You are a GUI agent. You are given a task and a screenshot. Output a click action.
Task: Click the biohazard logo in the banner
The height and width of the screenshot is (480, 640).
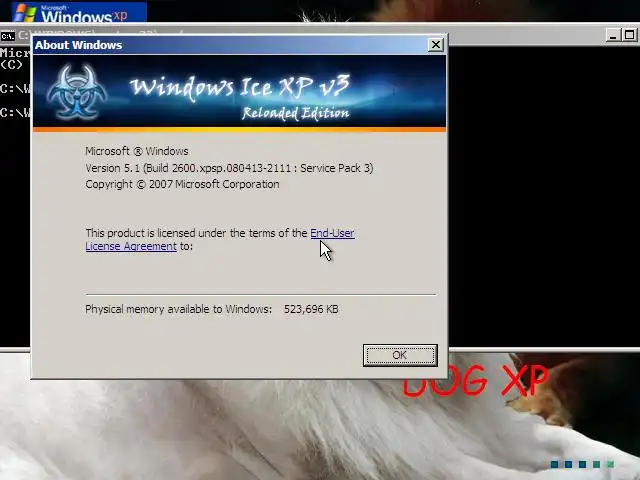(x=77, y=91)
